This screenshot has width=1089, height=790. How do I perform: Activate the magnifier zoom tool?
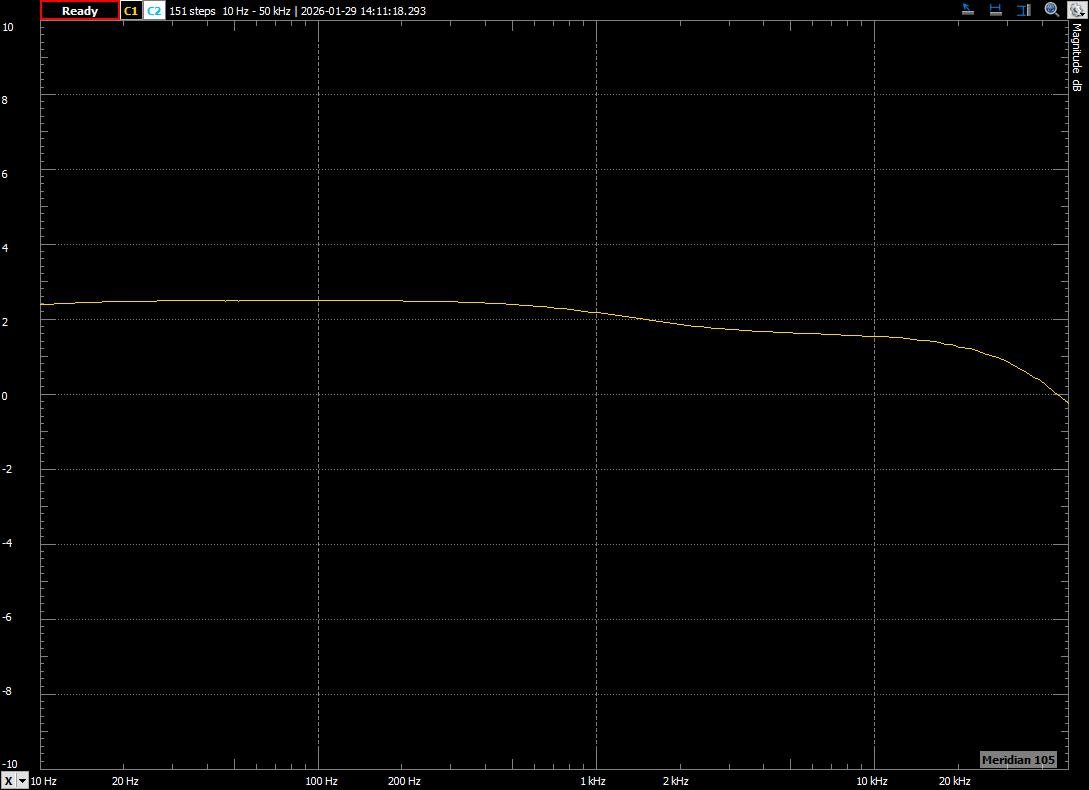(1052, 10)
